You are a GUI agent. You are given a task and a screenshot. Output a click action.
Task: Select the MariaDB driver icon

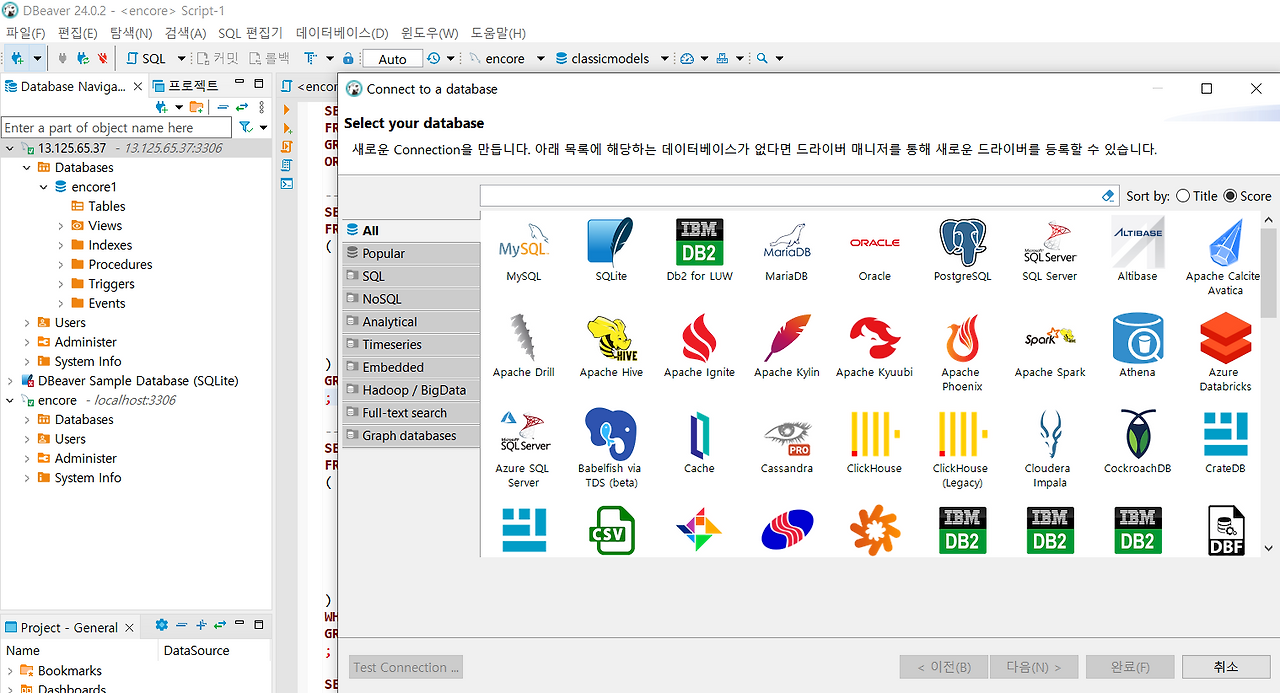coord(786,250)
